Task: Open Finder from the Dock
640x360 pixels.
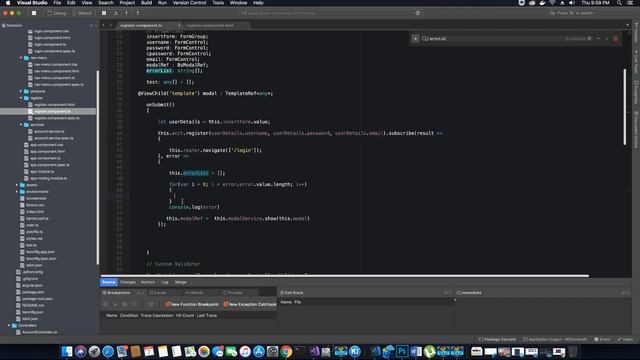Action: (x=67, y=351)
